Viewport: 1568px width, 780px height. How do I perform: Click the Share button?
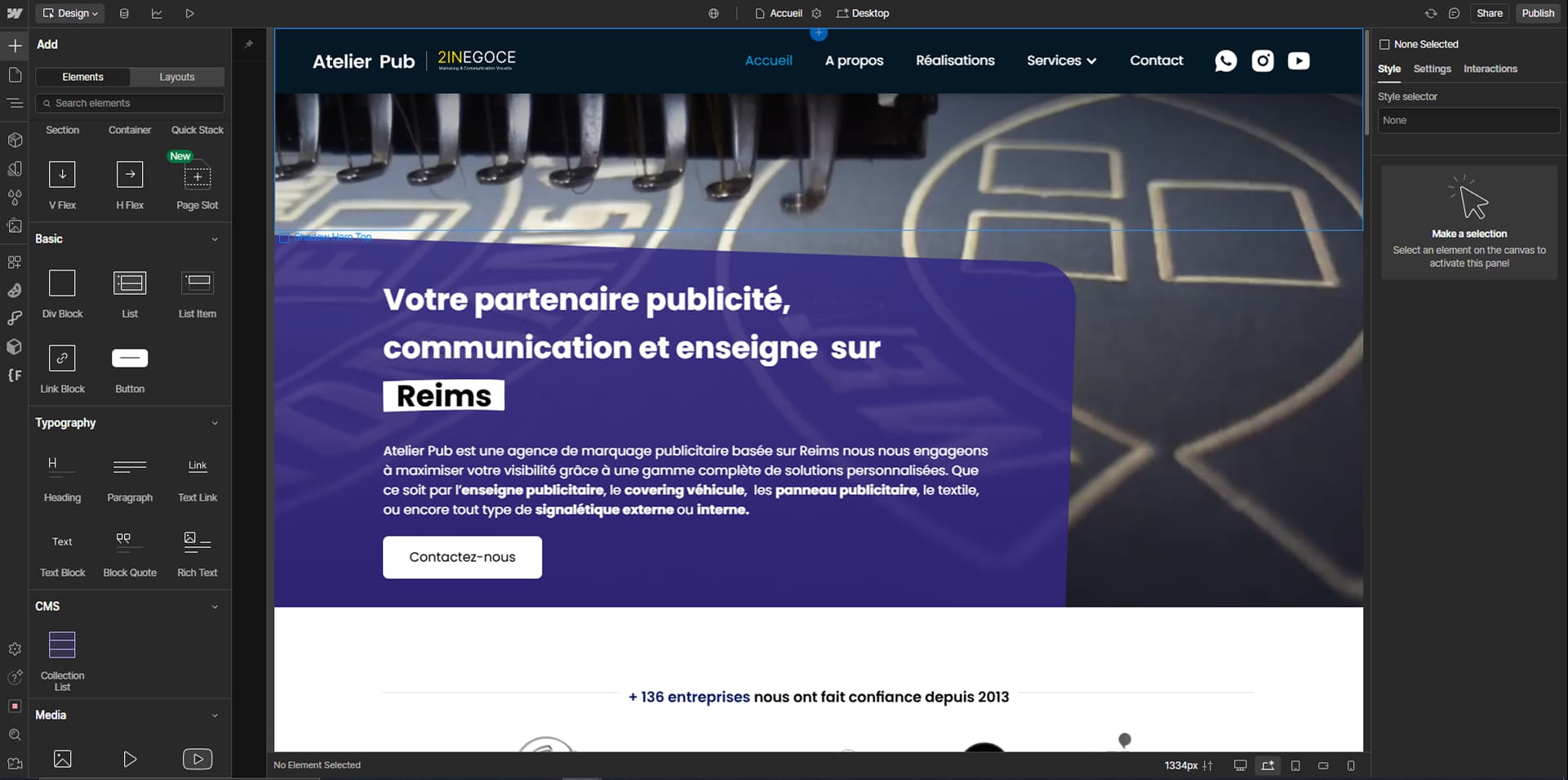click(1490, 13)
